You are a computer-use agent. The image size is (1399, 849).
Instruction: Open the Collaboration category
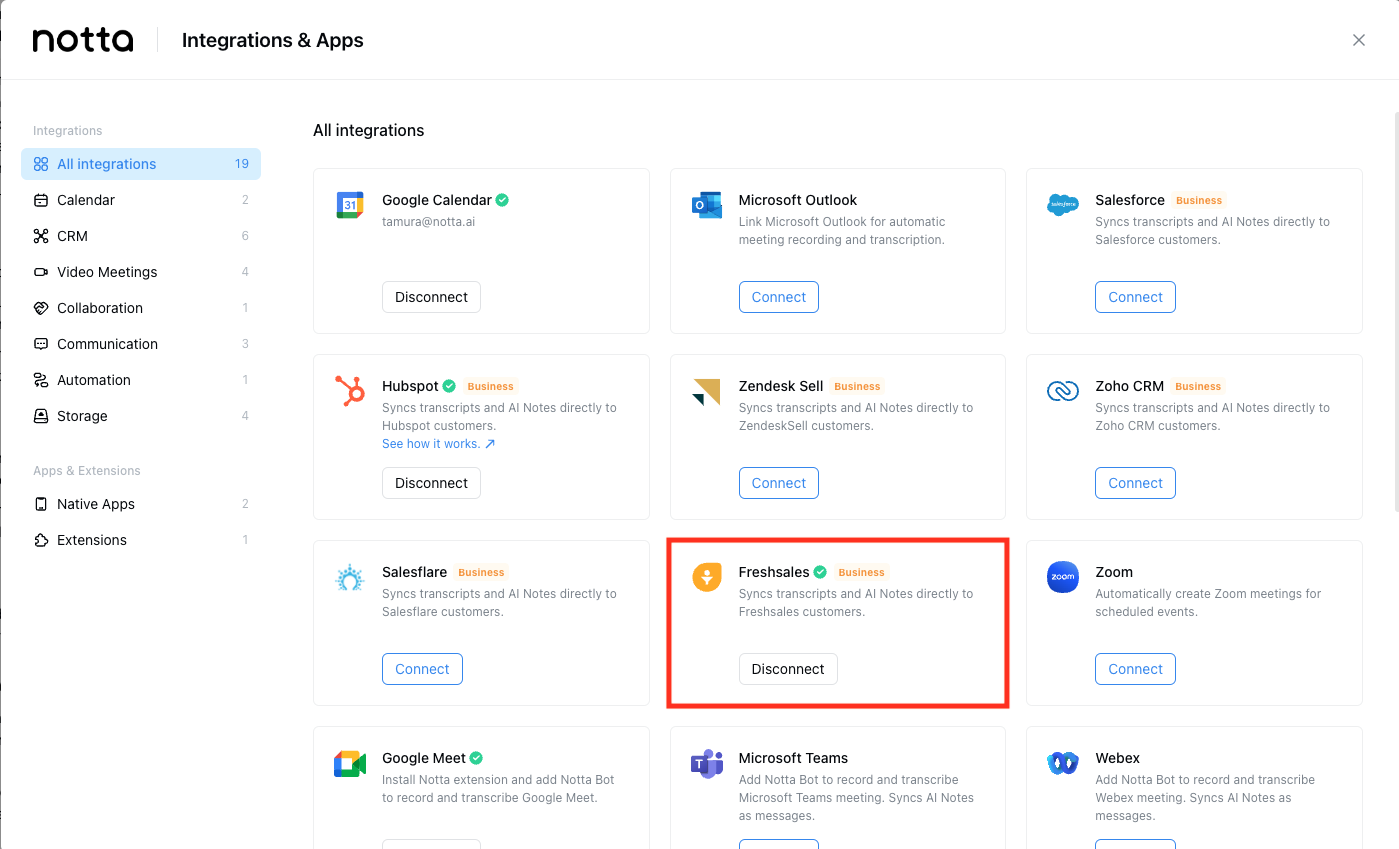click(x=141, y=308)
